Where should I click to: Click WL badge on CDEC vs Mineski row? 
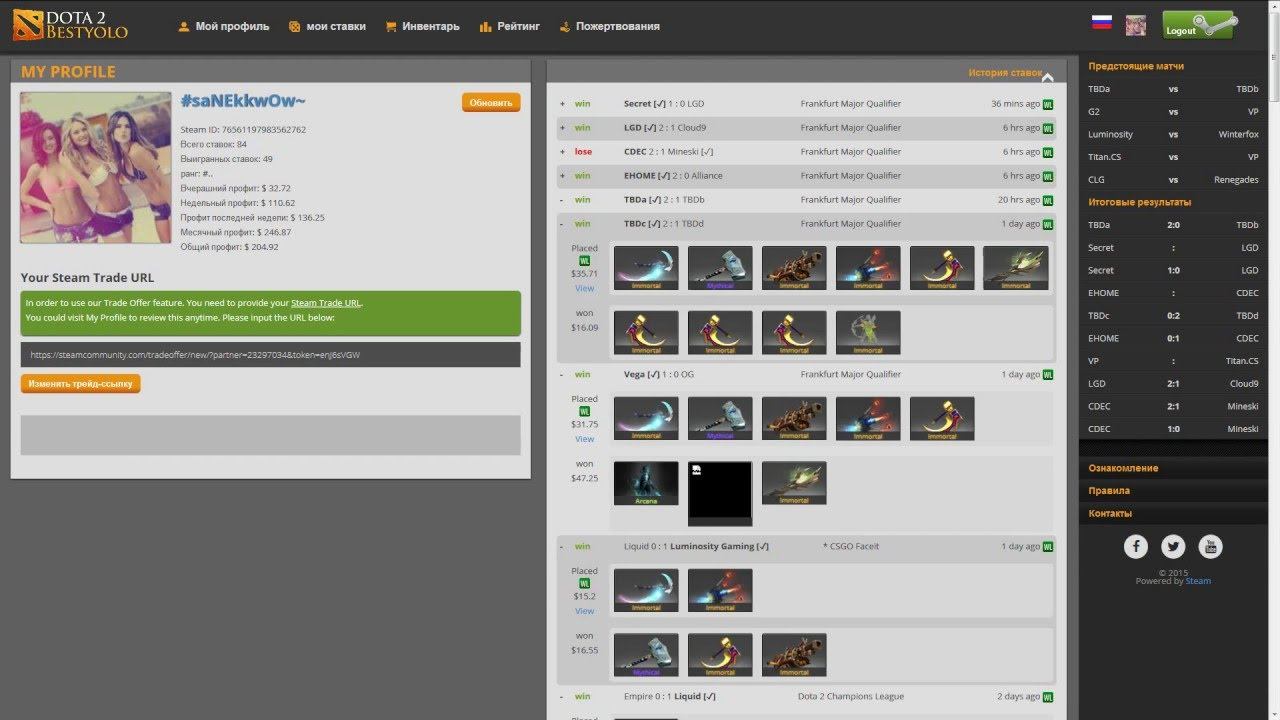pyautogui.click(x=1048, y=152)
